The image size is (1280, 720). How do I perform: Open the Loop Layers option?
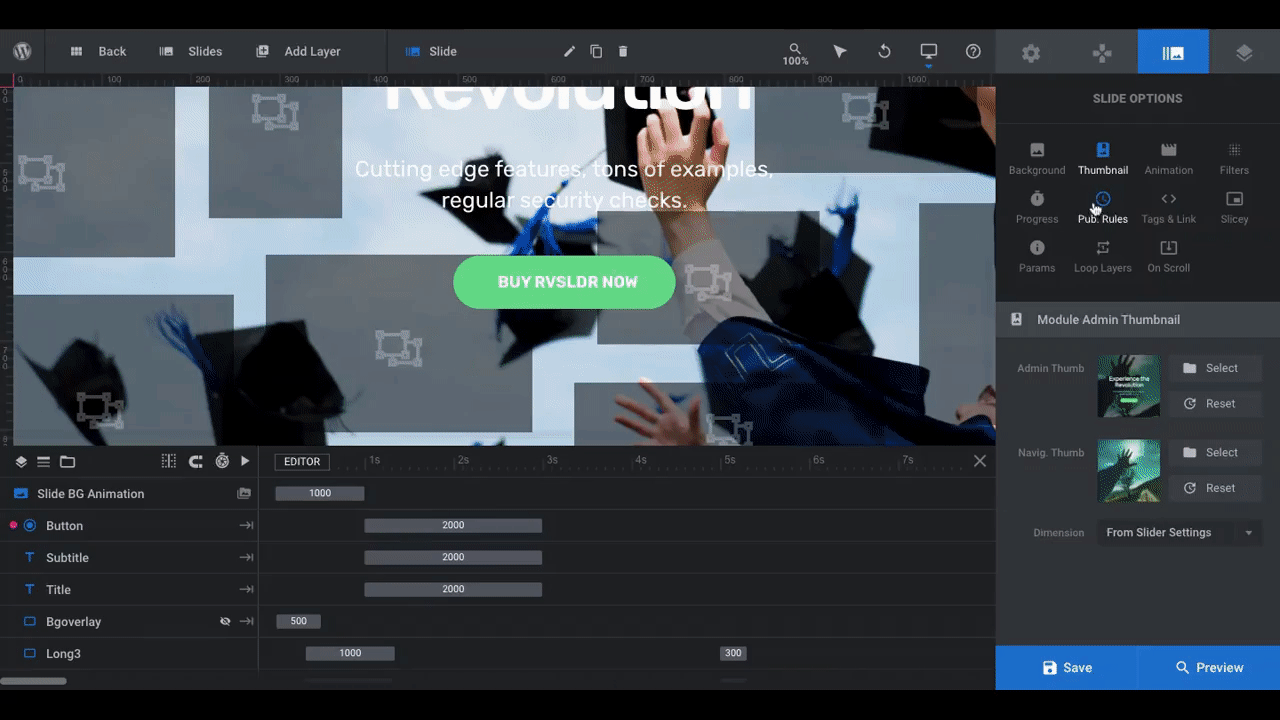1103,256
